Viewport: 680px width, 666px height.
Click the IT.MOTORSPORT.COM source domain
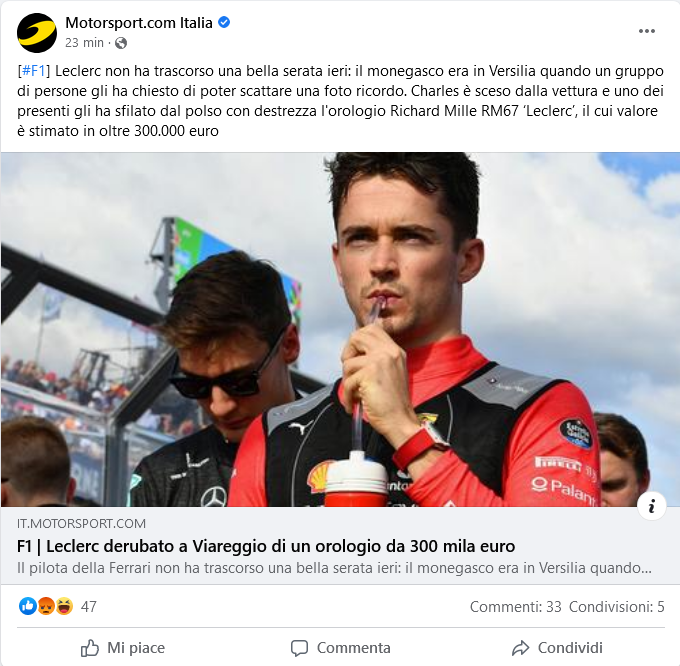coord(82,524)
